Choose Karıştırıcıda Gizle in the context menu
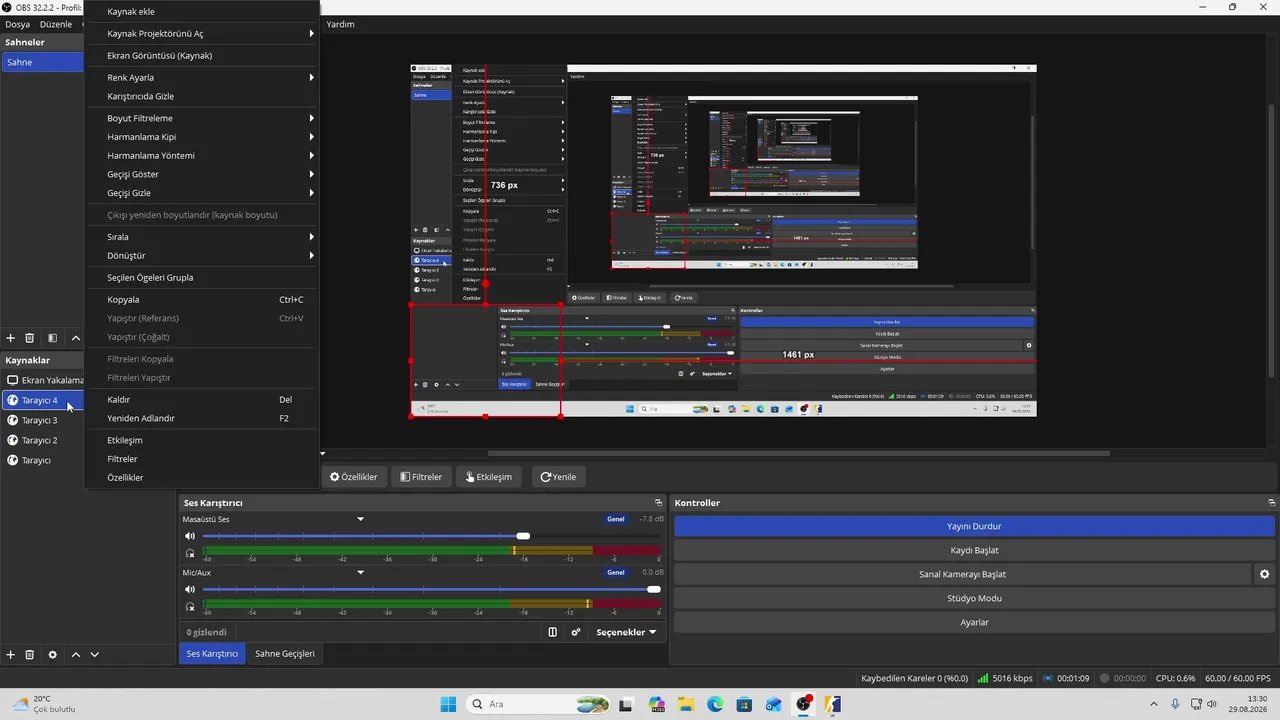Image resolution: width=1280 pixels, height=720 pixels. click(x=202, y=96)
